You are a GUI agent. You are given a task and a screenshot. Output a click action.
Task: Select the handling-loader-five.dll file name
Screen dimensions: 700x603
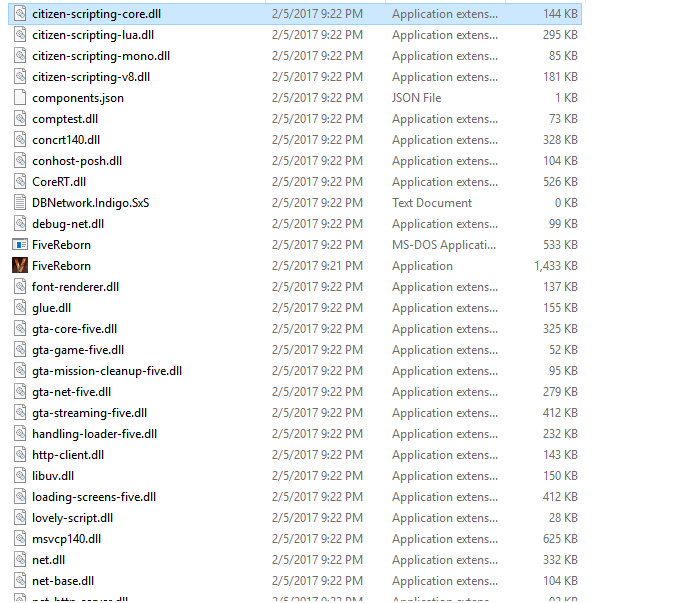click(95, 434)
